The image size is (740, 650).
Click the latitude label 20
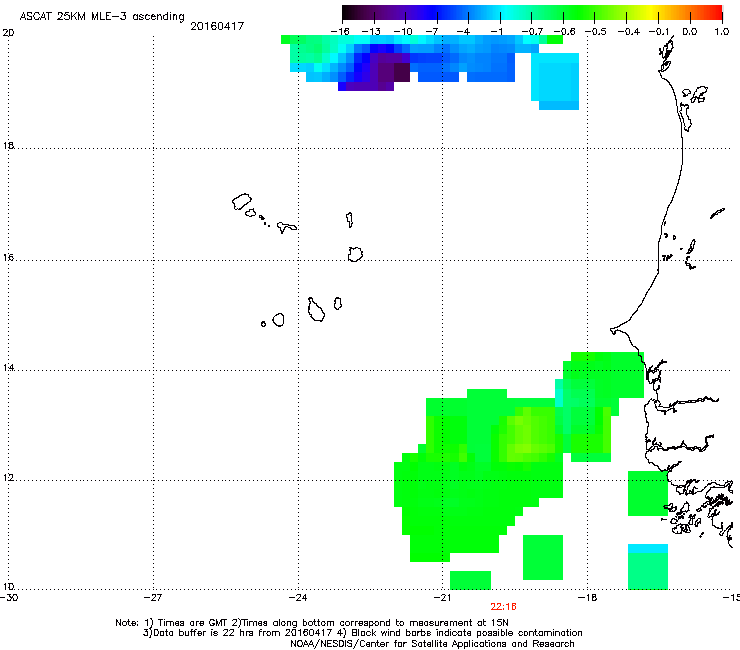8,33
